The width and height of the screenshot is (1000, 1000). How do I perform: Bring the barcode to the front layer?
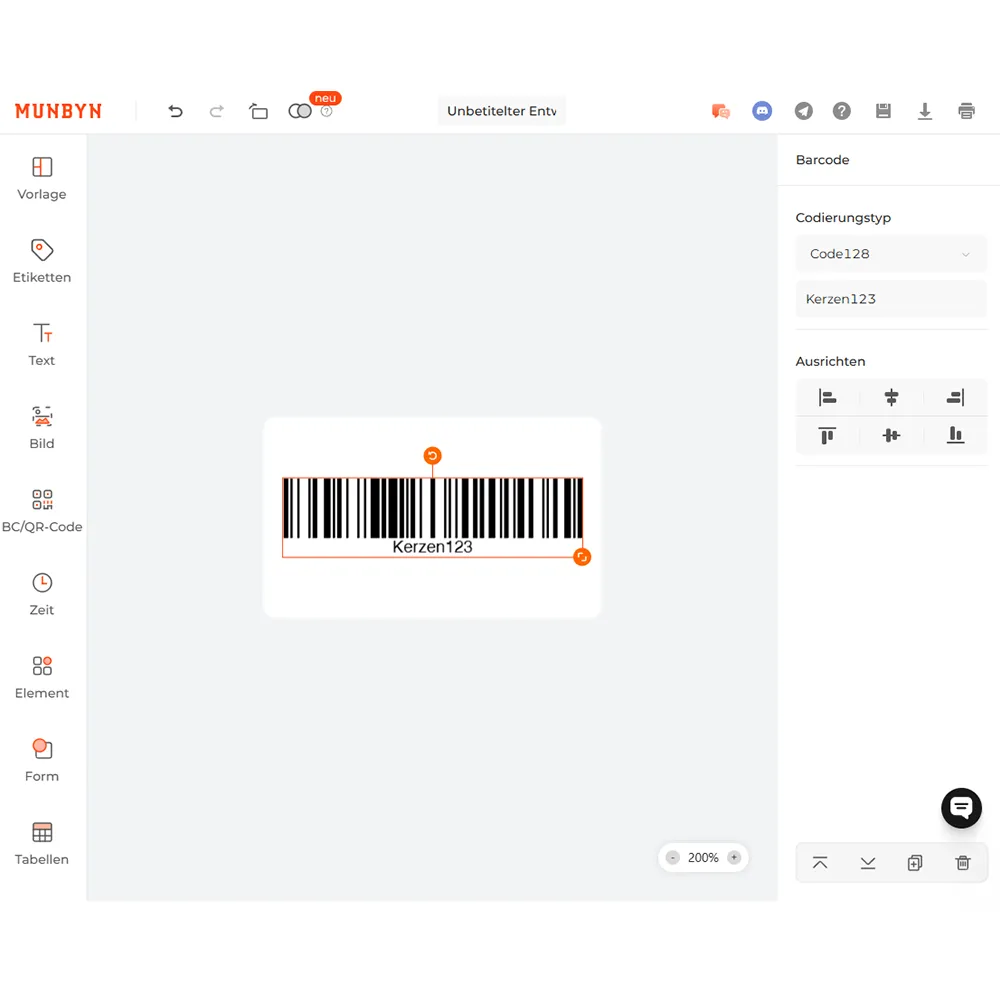click(x=820, y=863)
